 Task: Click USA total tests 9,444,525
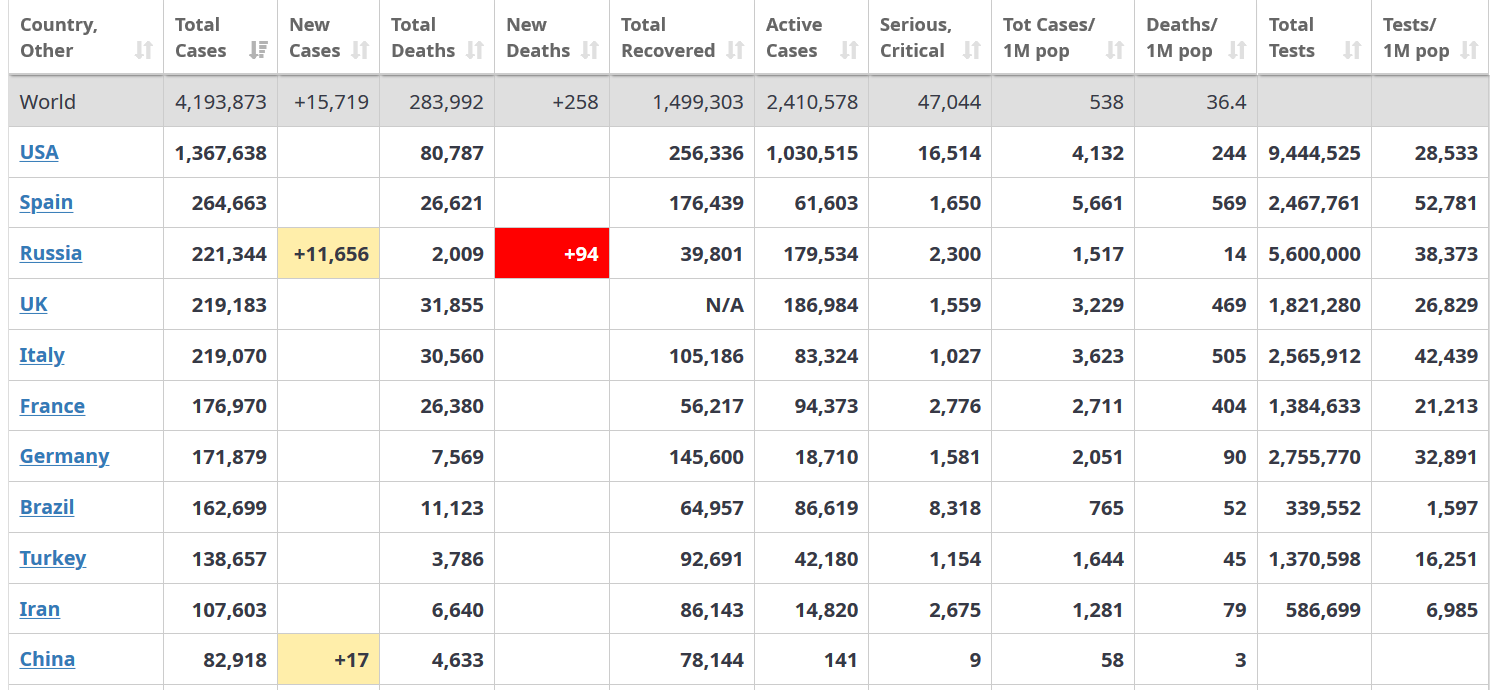(1314, 153)
